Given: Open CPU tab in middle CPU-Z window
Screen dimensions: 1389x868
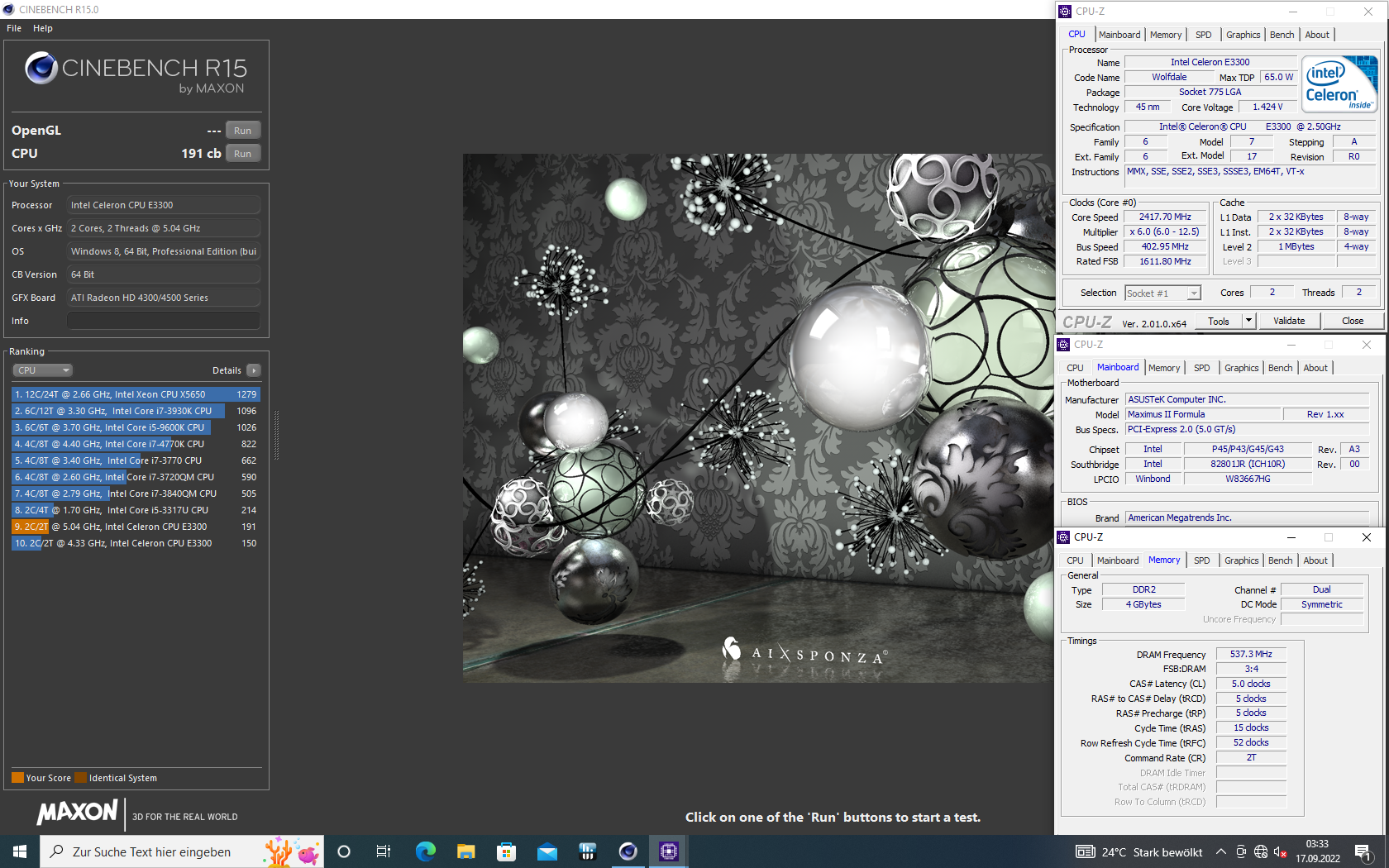Looking at the screenshot, I should tap(1075, 368).
